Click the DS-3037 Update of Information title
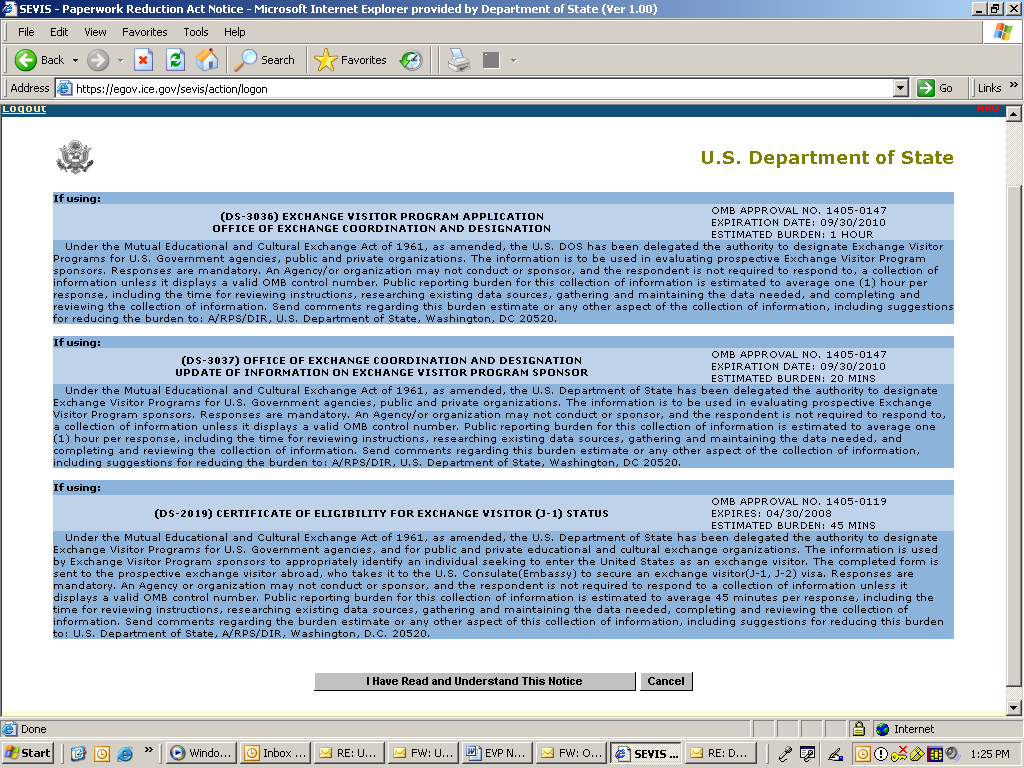Viewport: 1024px width, 768px height. tap(381, 366)
